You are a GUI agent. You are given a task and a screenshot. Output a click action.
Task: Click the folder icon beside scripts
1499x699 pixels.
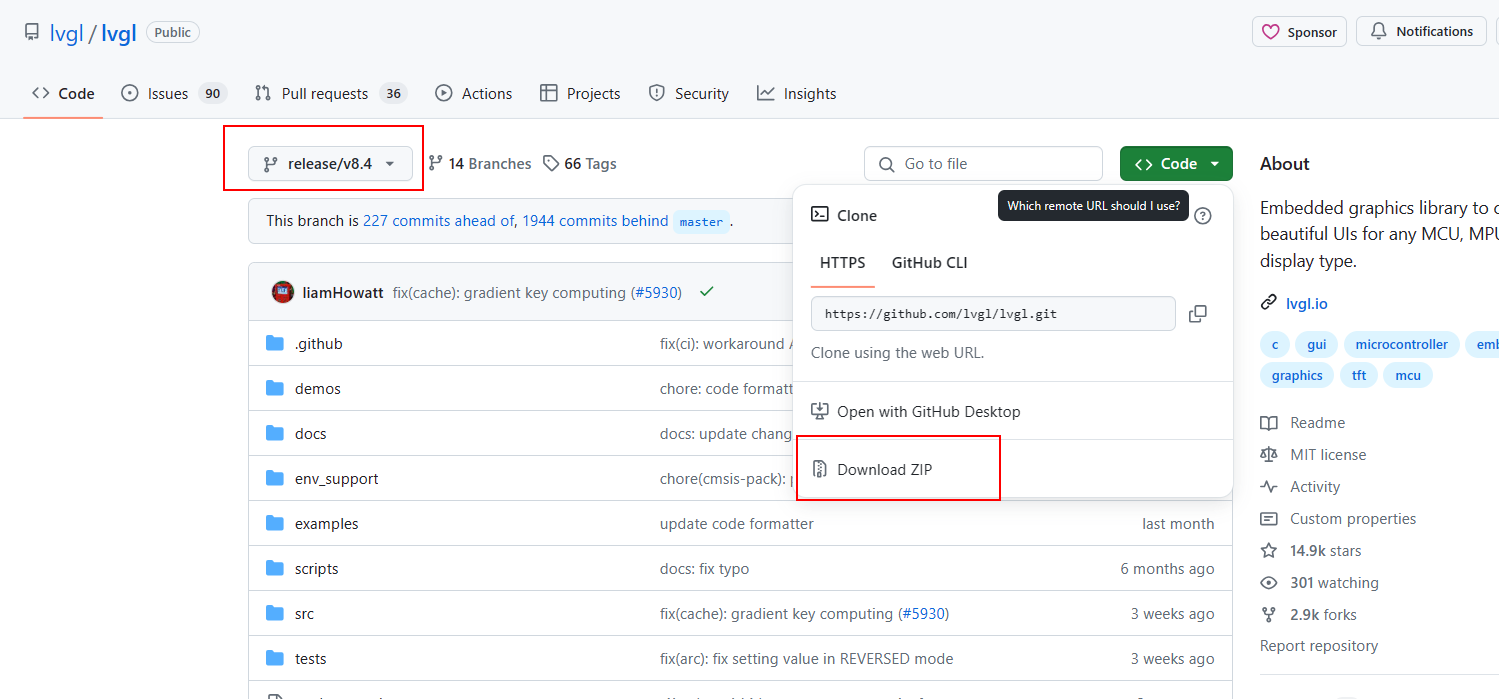[275, 568]
